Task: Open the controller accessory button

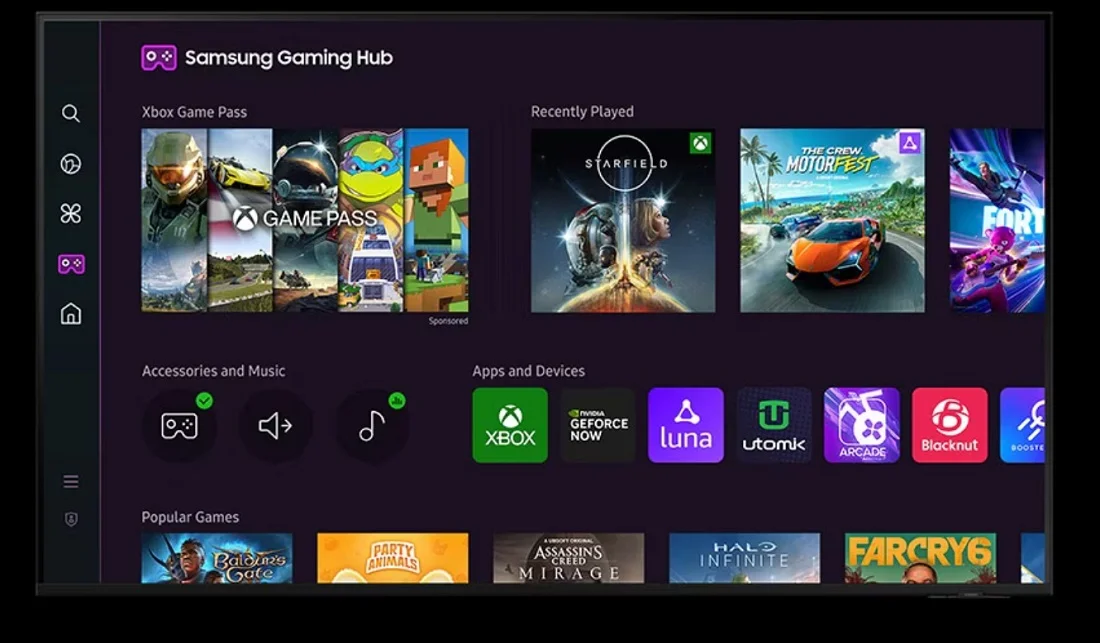Action: [179, 426]
